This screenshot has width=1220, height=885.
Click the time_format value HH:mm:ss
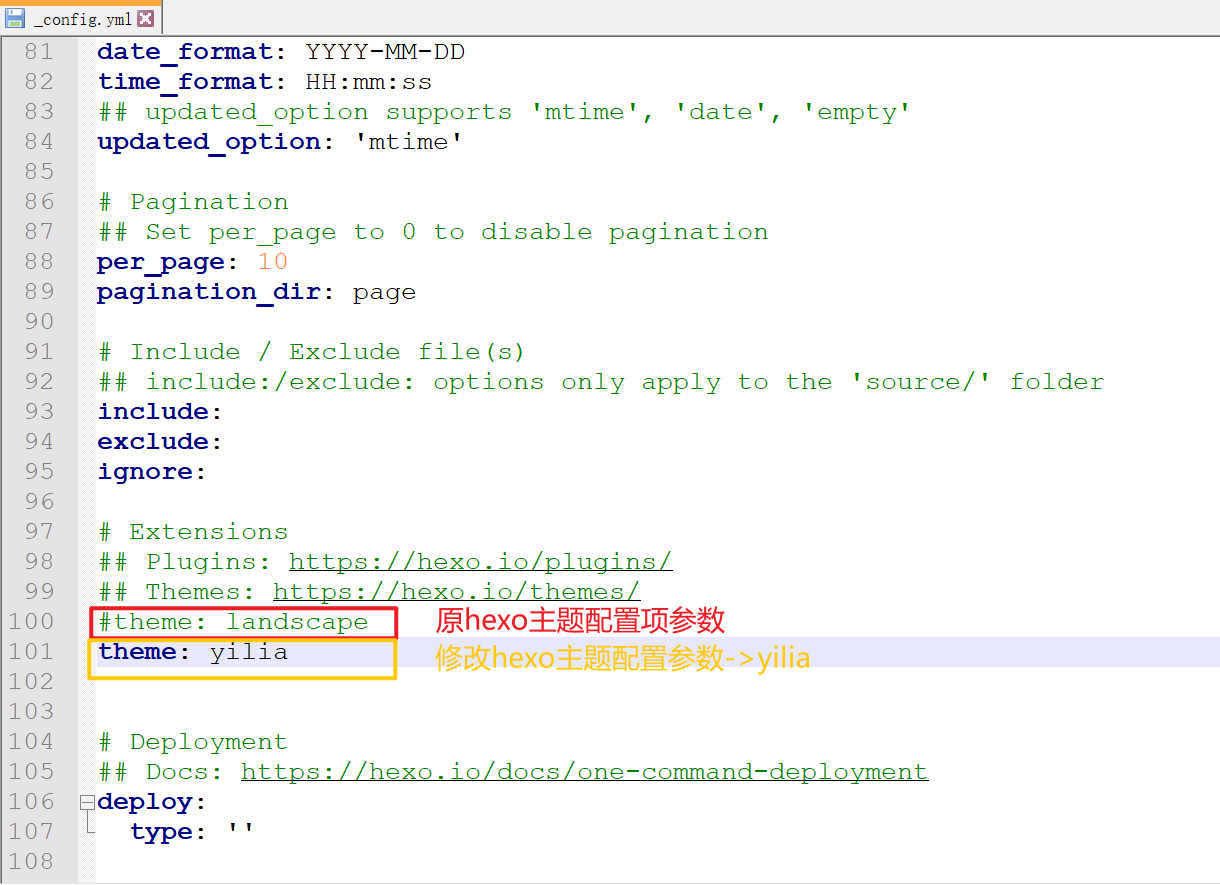coord(368,82)
